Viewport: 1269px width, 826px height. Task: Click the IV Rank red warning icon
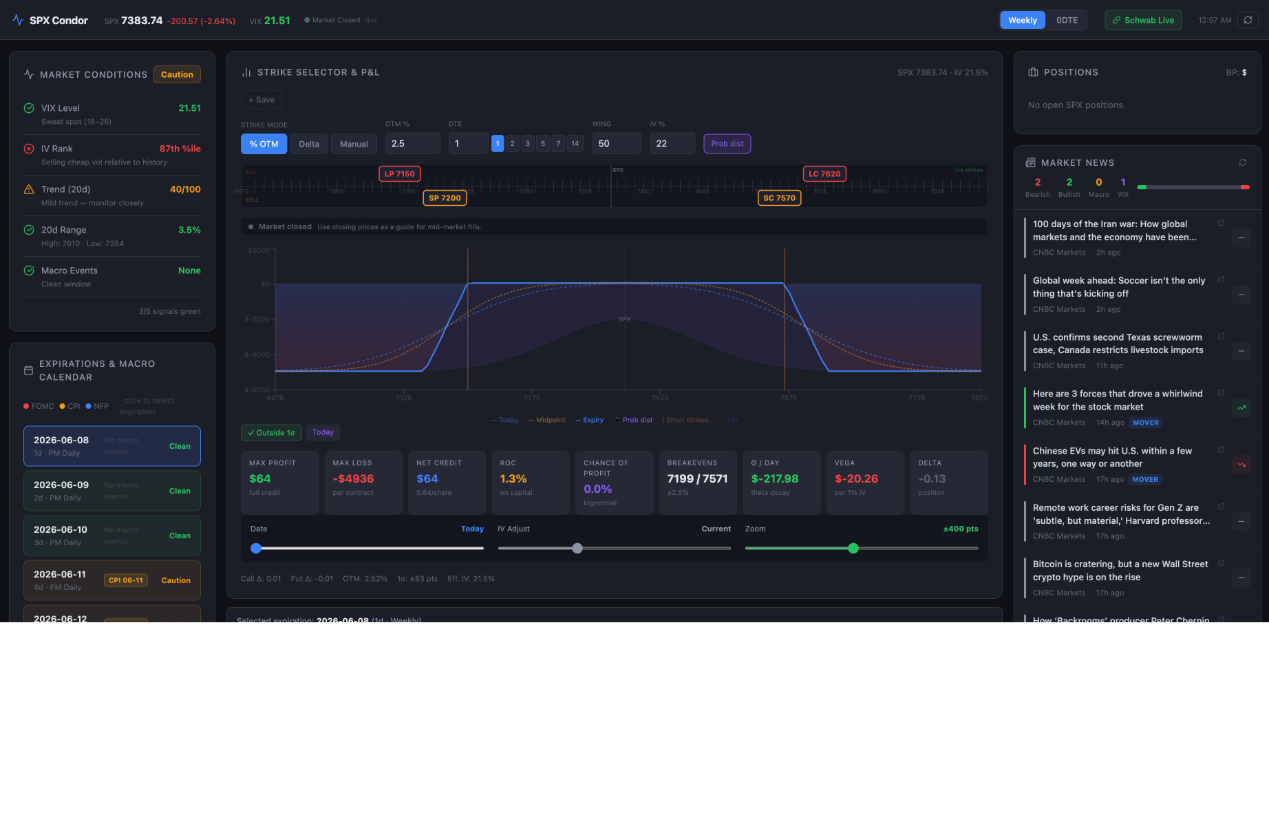pyautogui.click(x=29, y=148)
